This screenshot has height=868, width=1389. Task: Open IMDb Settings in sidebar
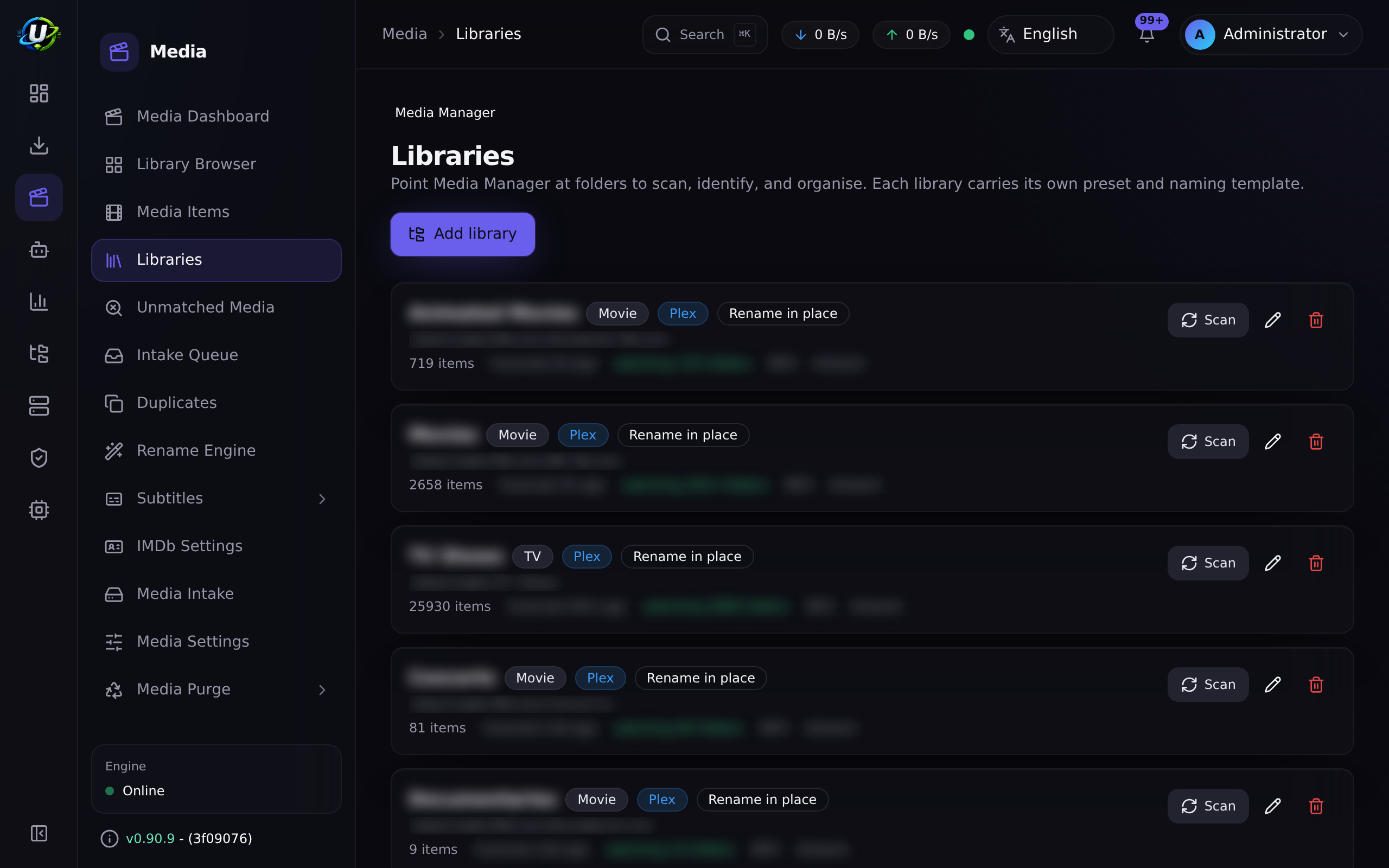click(216, 546)
